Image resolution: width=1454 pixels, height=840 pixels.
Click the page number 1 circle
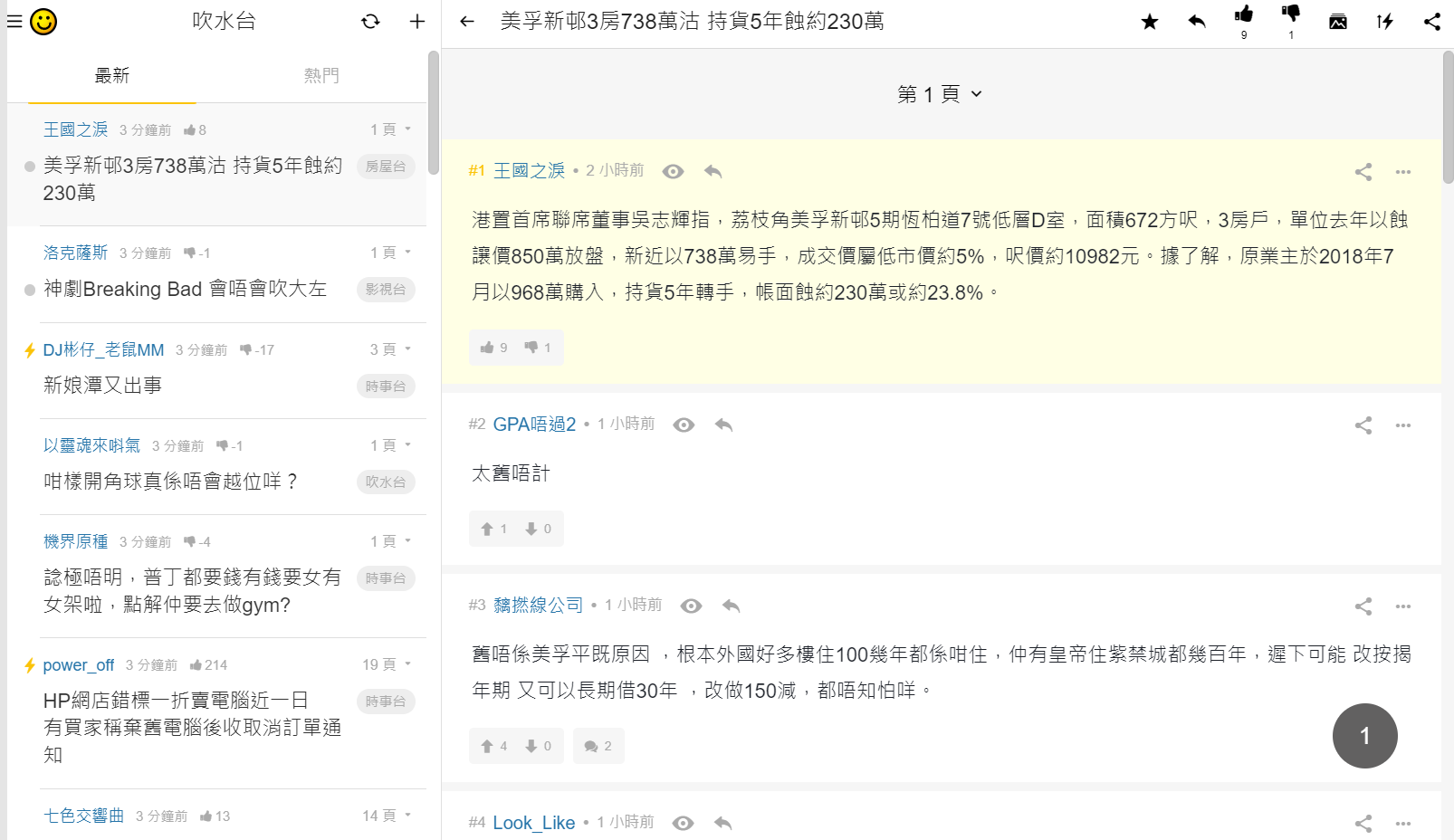point(1364,736)
